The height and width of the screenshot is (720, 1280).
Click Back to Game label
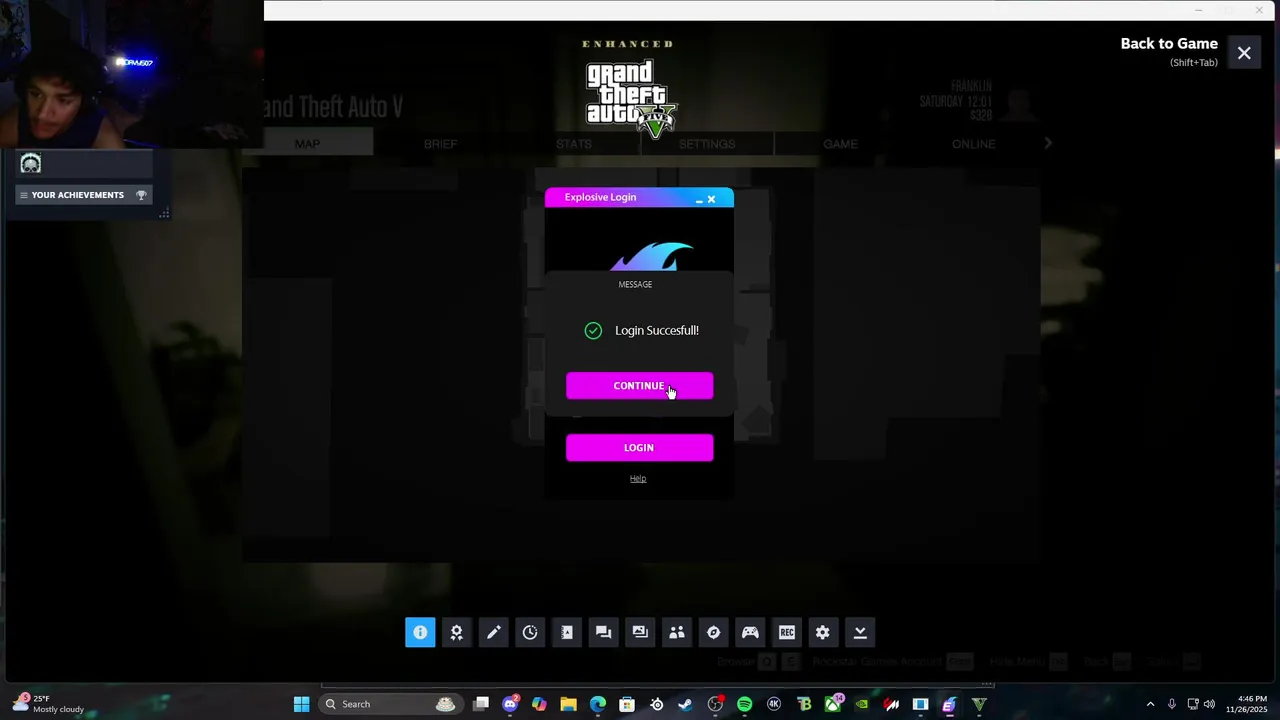1169,44
